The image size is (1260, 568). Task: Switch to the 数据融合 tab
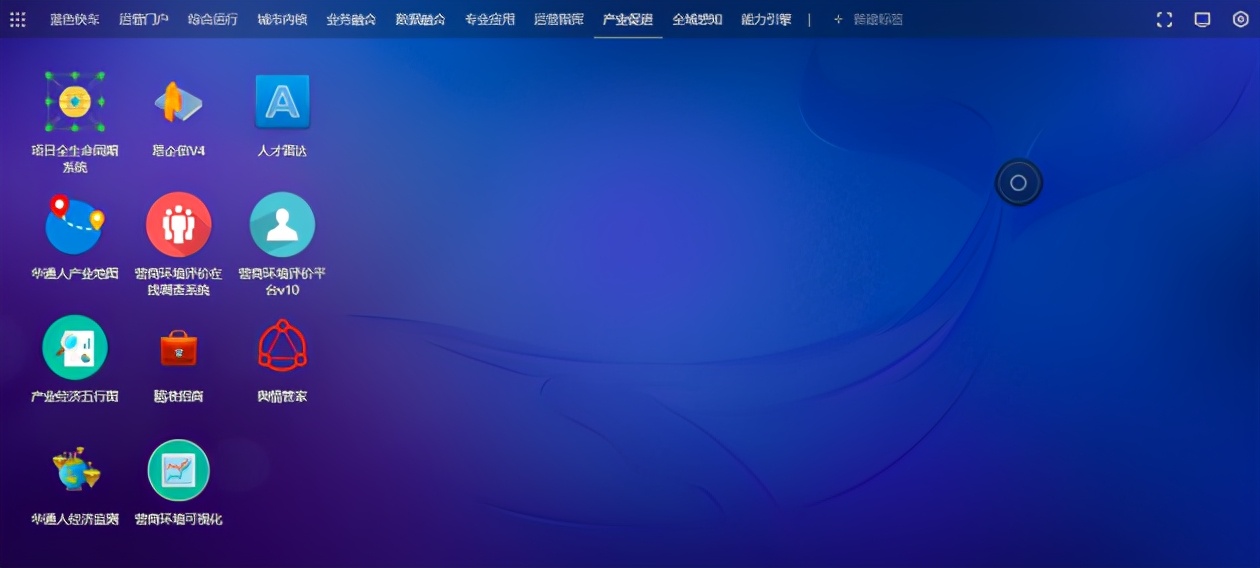click(x=420, y=19)
